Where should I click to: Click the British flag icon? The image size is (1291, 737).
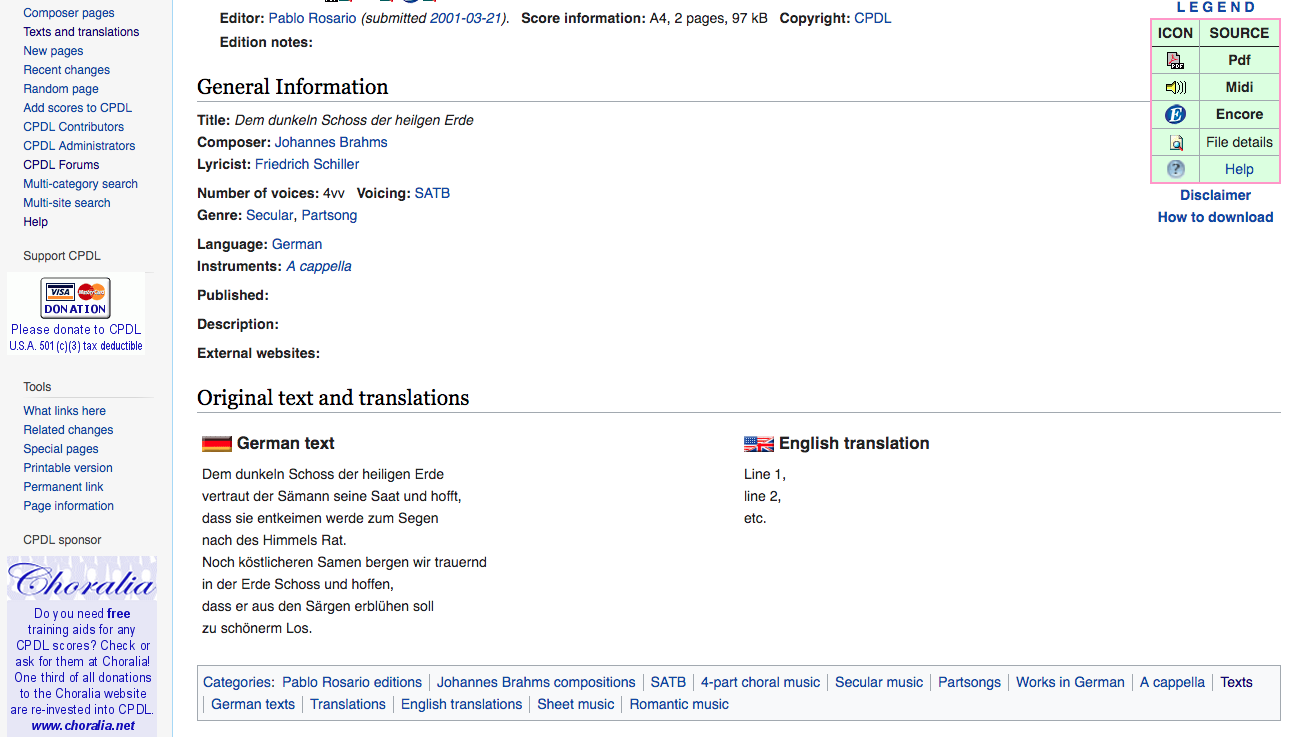758,444
